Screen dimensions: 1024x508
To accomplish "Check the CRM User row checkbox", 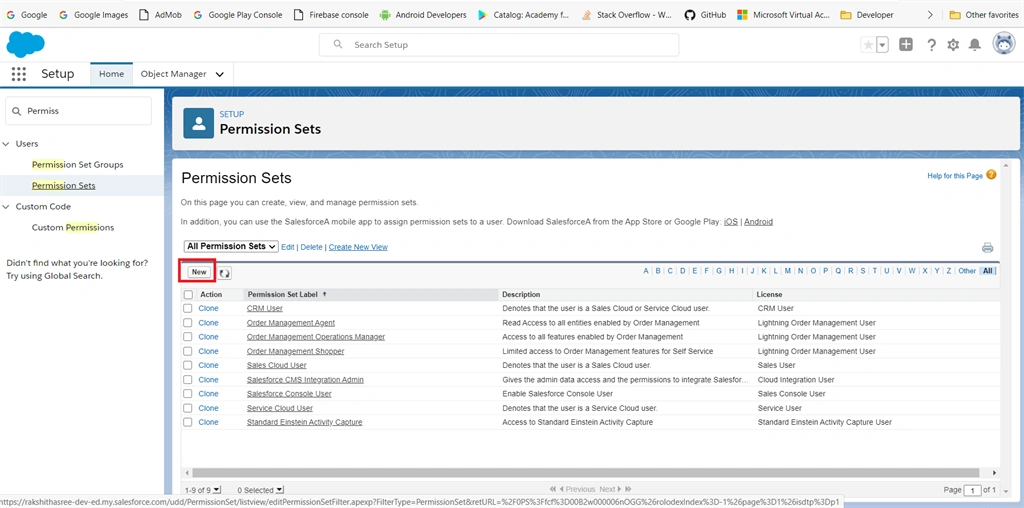I will pos(188,308).
